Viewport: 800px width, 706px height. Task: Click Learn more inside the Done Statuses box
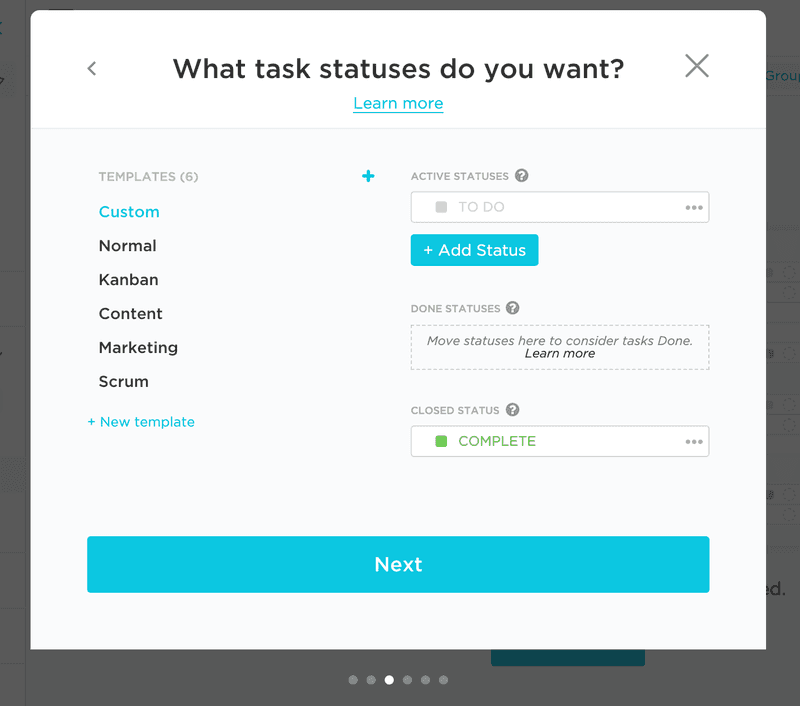point(560,352)
